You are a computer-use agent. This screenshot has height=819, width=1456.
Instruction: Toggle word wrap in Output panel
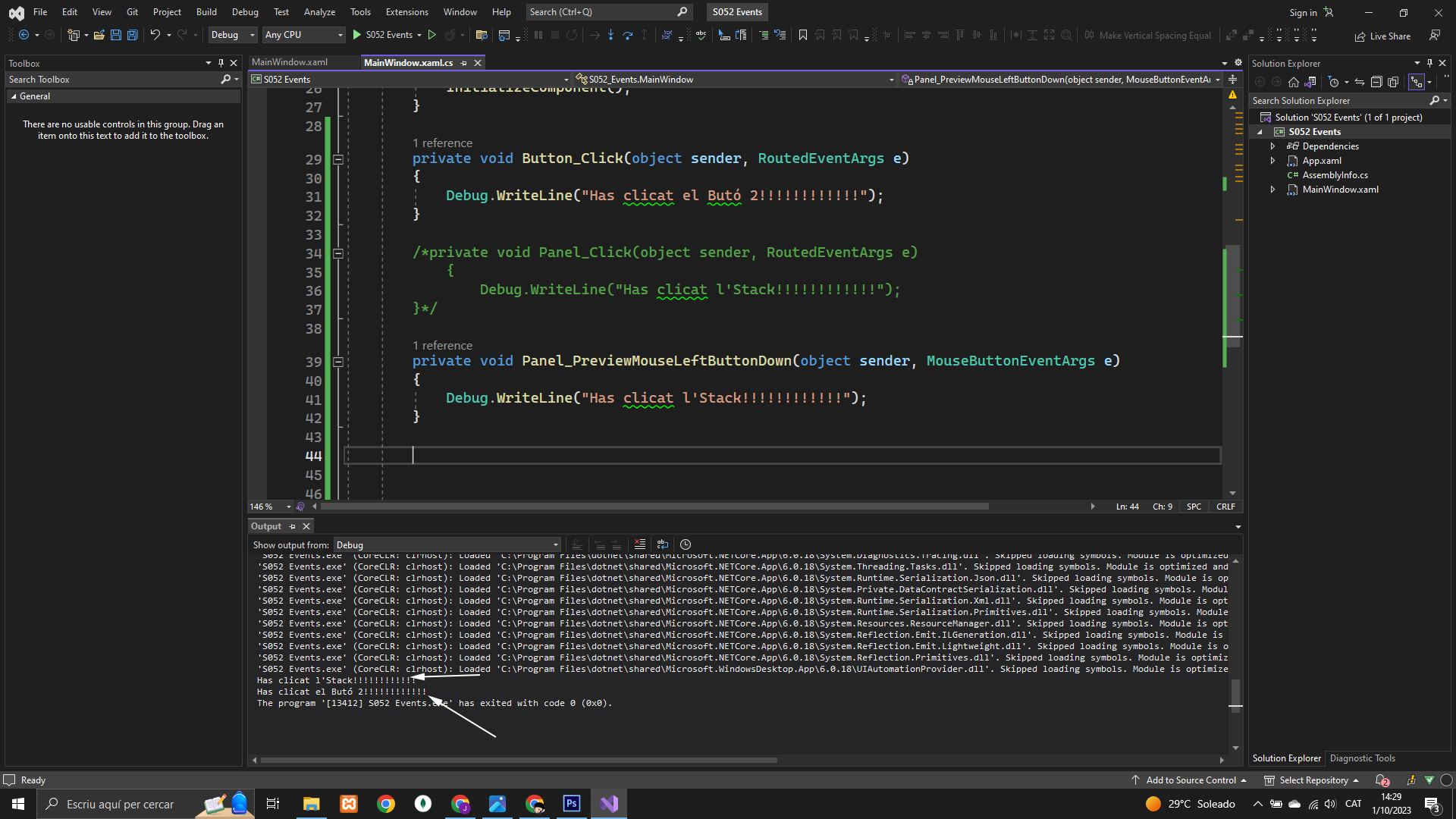coord(663,544)
